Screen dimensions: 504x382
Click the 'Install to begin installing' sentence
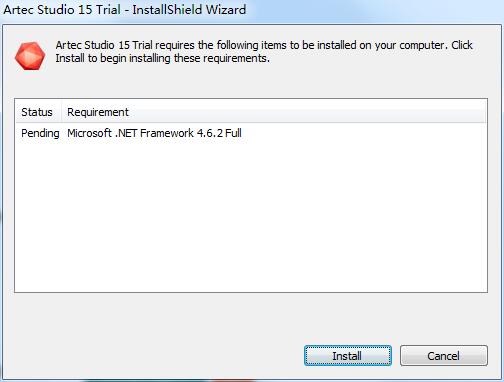(162, 58)
